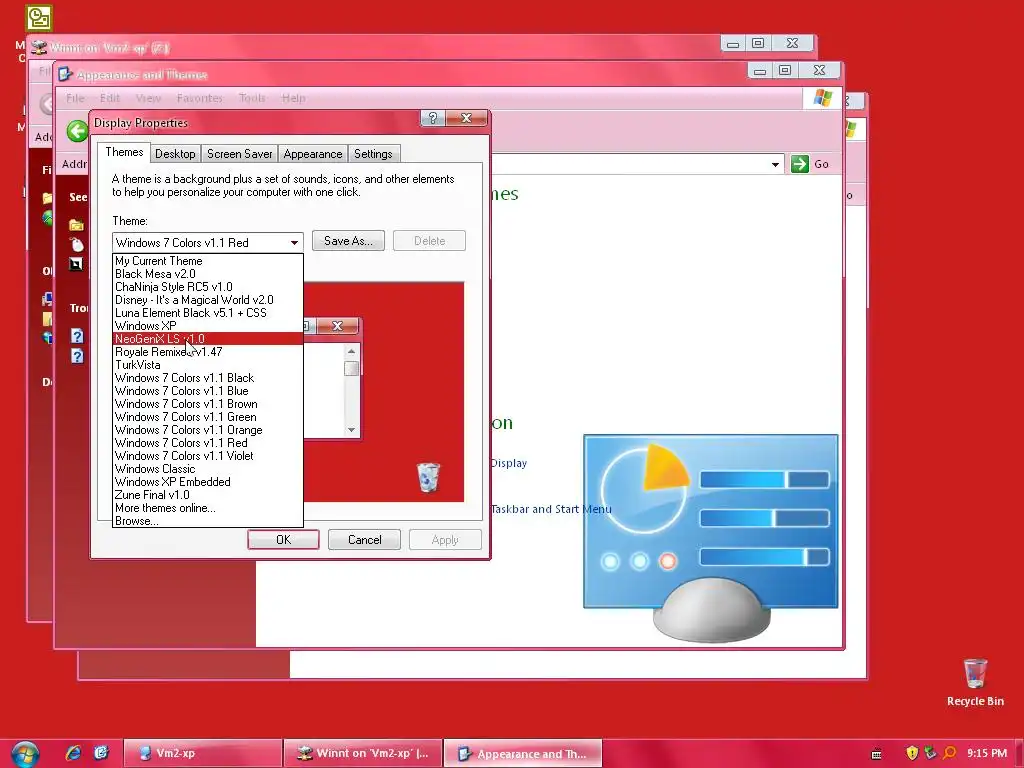Choose Windows 7 Colors v1.1 Green
Image resolution: width=1024 pixels, height=768 pixels.
click(208, 417)
